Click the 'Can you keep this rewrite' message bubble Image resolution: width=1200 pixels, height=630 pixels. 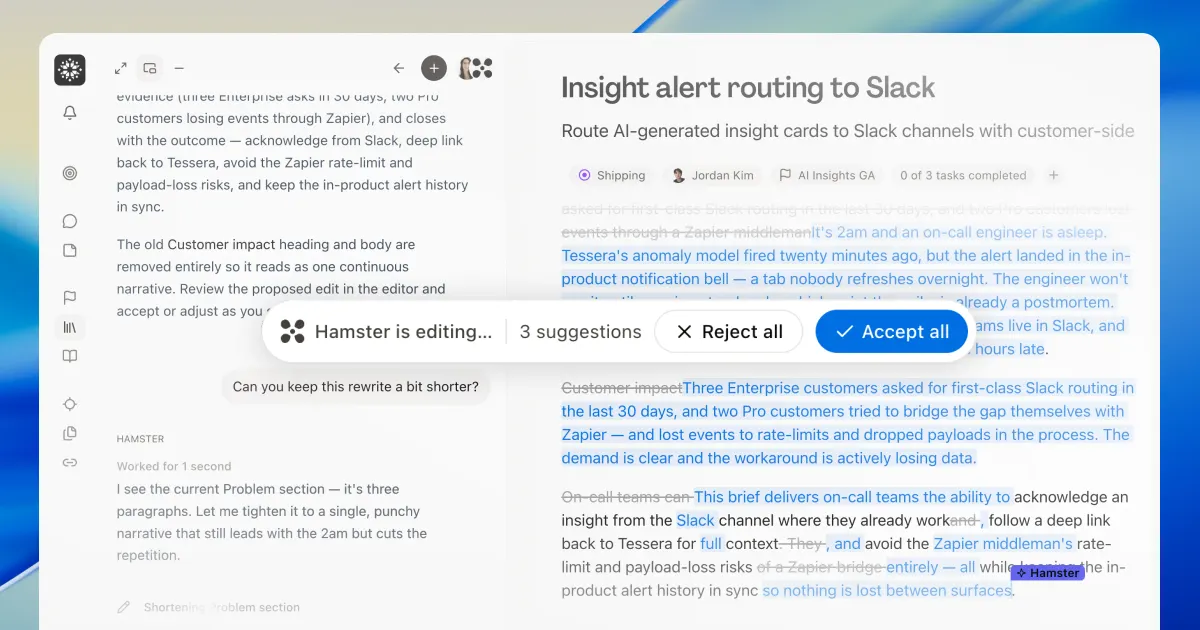[x=356, y=386]
